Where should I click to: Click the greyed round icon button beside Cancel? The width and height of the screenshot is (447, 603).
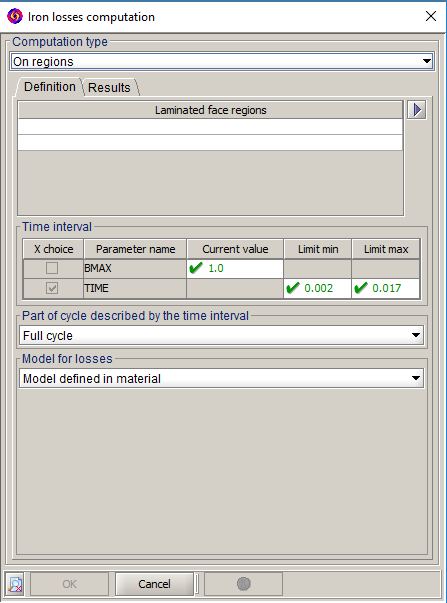click(x=243, y=584)
